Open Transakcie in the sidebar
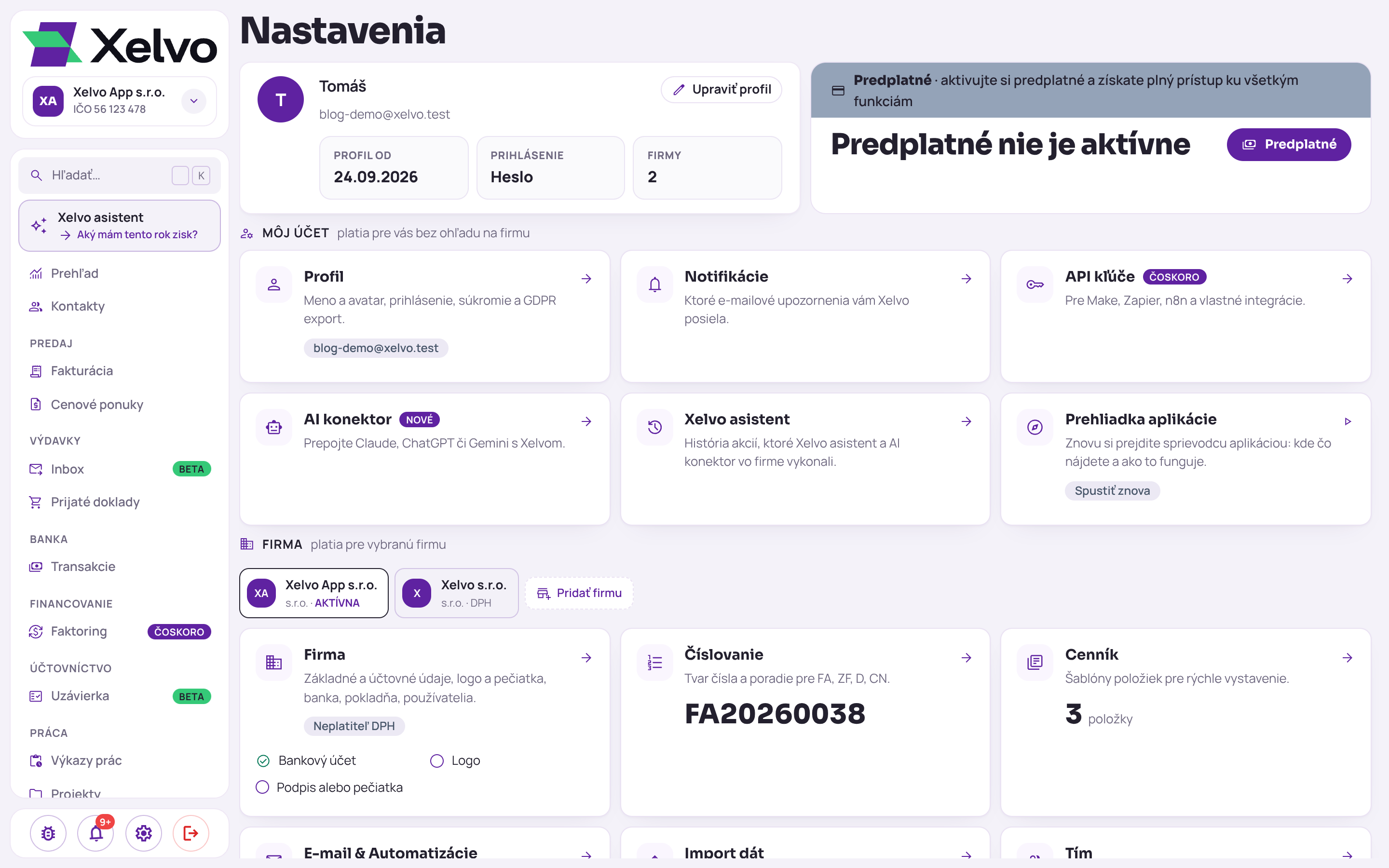Viewport: 1389px width, 868px height. pyautogui.click(x=120, y=567)
